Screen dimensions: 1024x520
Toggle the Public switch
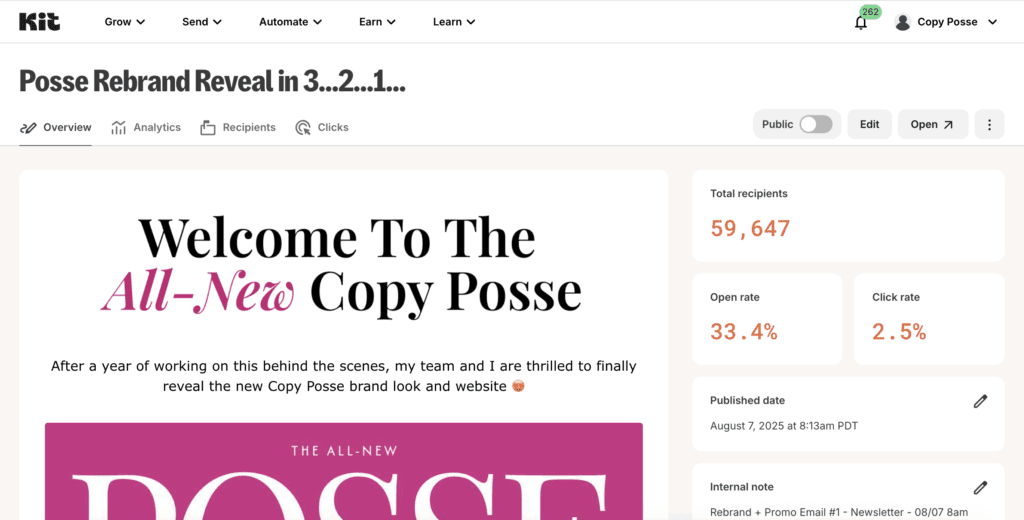point(816,124)
